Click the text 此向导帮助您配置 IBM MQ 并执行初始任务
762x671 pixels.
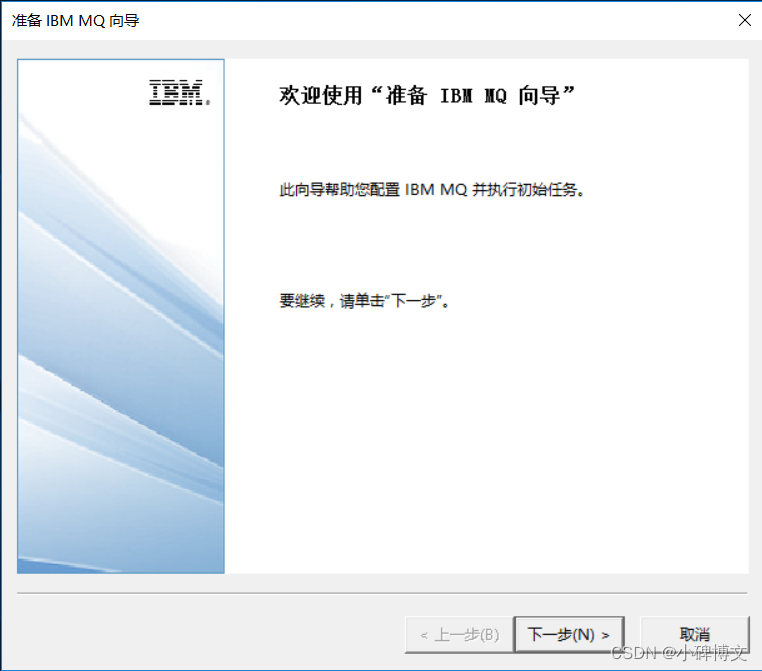(432, 189)
